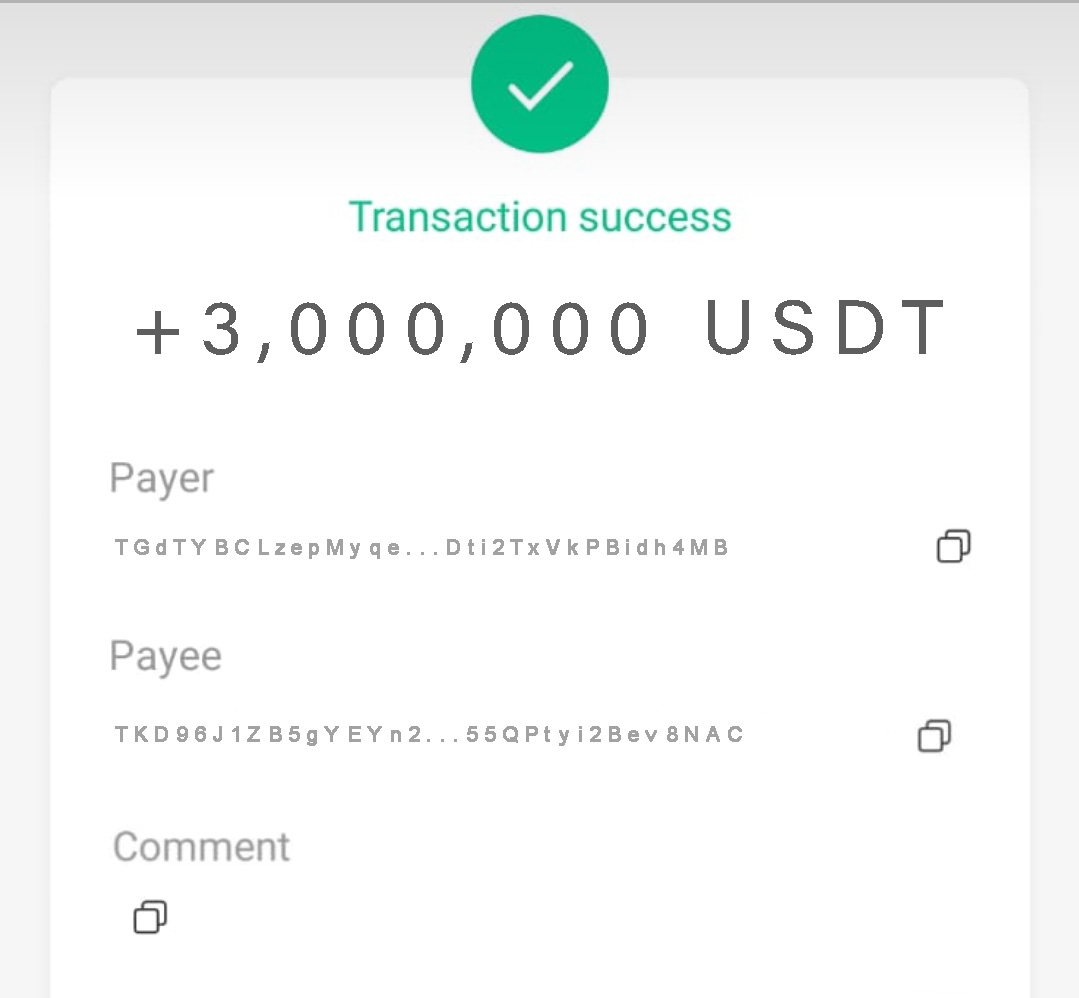Click the Payer field label
Viewport: 1079px width, 998px height.
click(x=162, y=480)
